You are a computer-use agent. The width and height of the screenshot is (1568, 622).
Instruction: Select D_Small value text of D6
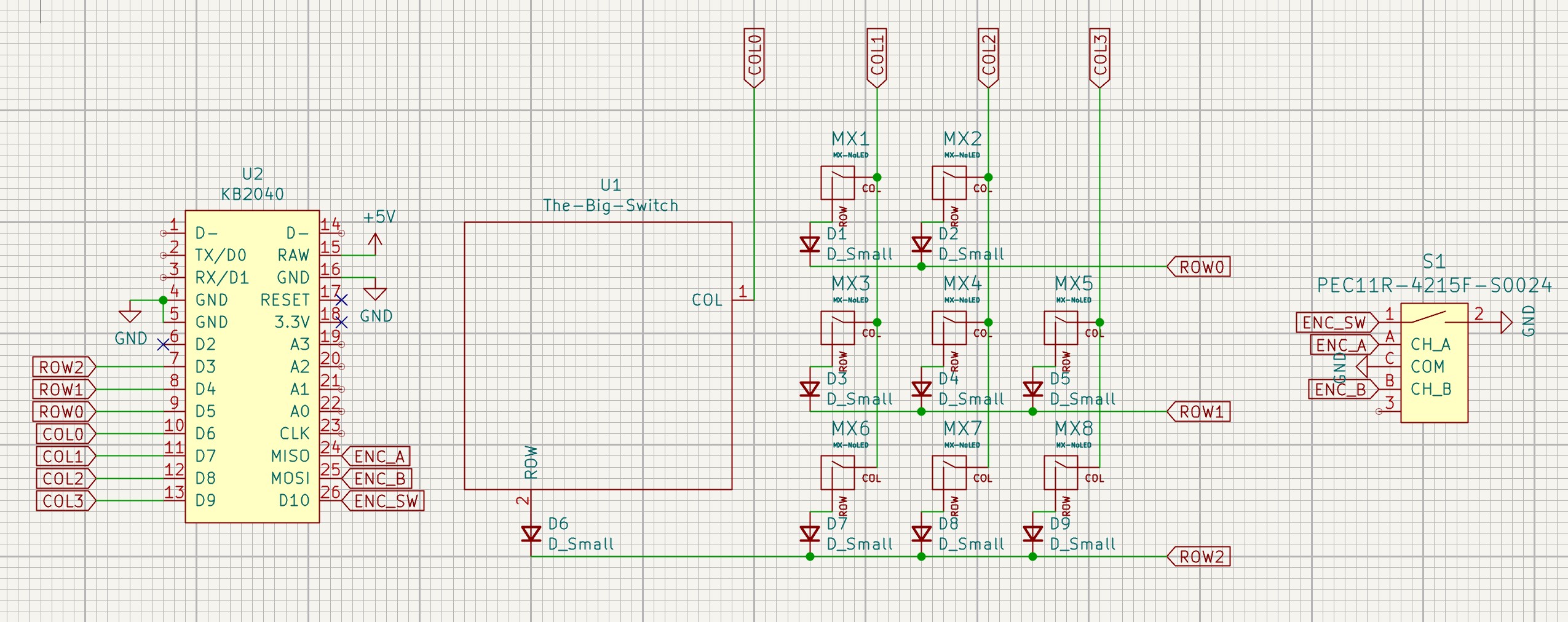[x=581, y=544]
